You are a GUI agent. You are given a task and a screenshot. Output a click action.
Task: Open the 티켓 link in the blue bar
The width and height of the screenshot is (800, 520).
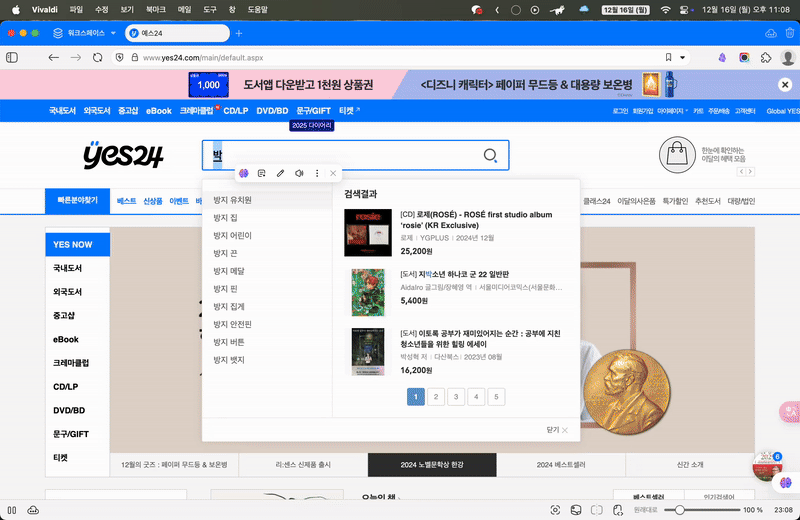[x=349, y=111]
